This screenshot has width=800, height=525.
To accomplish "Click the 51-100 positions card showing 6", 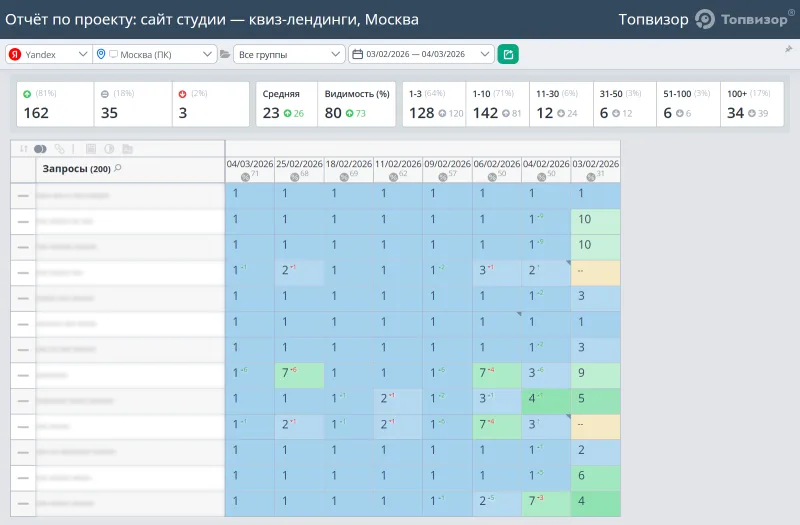I will click(x=688, y=104).
